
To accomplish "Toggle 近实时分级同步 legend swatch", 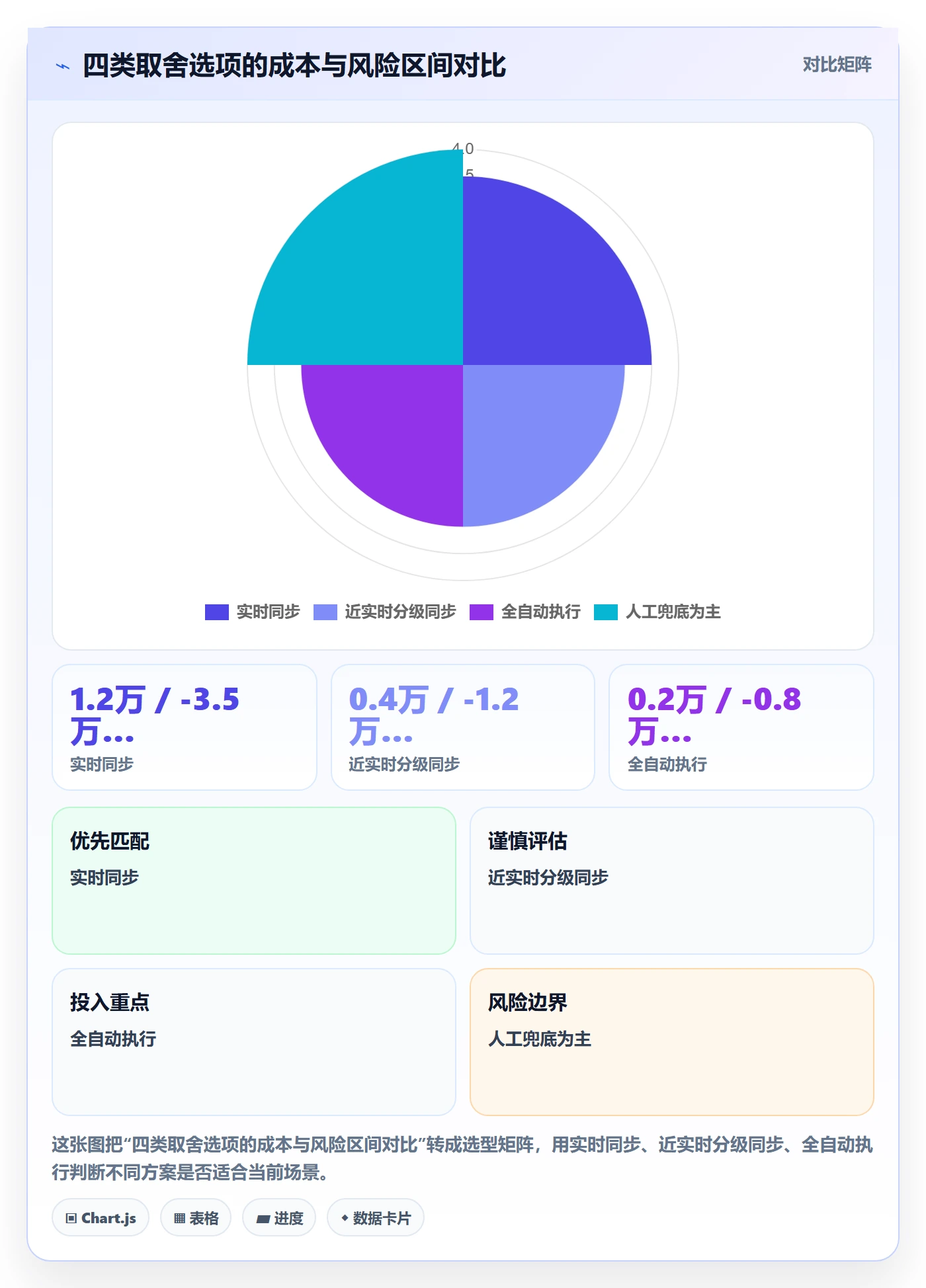I will (x=325, y=612).
